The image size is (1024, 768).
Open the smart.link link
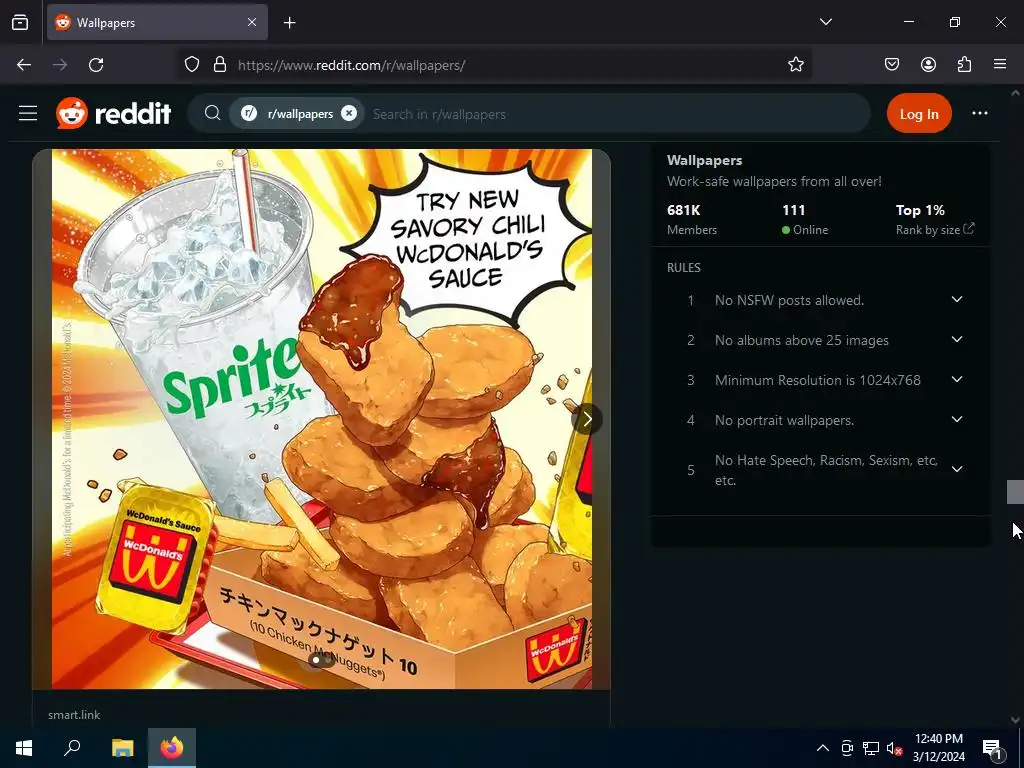click(74, 714)
